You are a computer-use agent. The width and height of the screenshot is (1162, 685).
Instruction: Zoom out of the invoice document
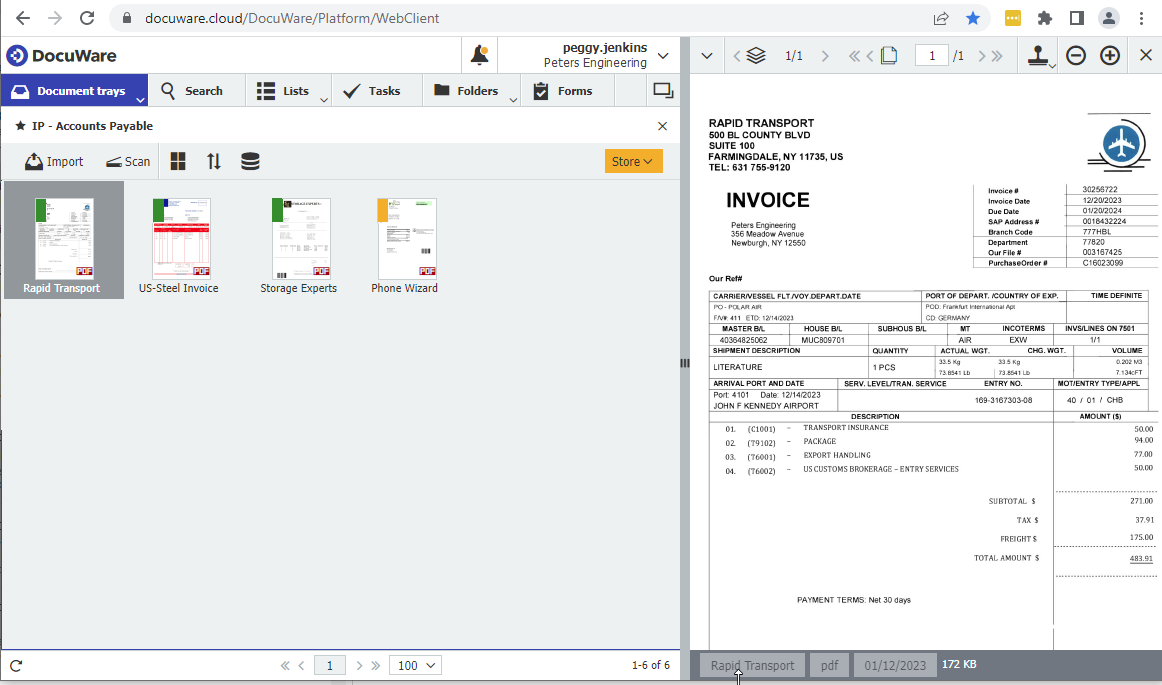tap(1076, 56)
